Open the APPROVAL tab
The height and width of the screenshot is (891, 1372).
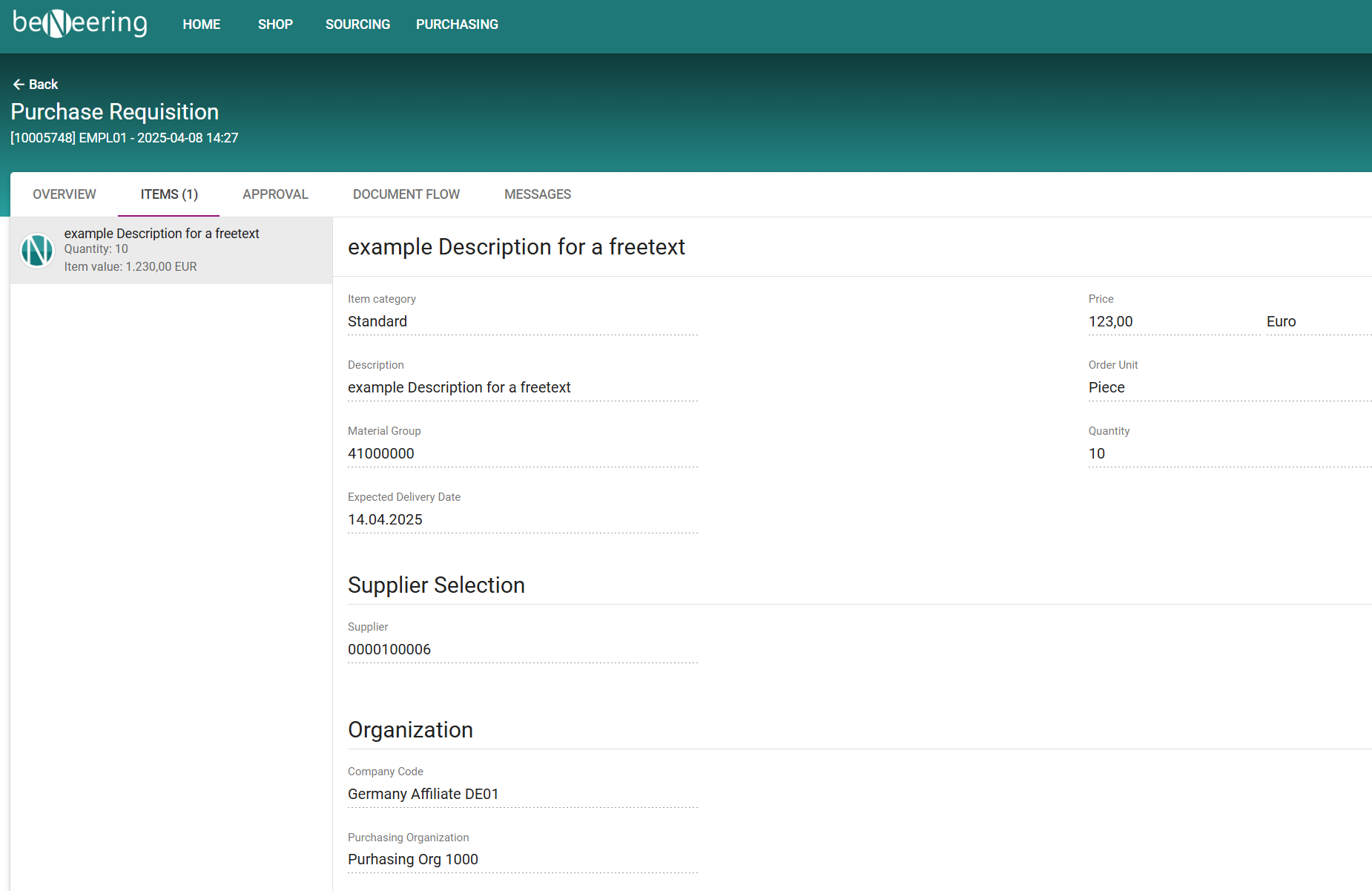click(275, 194)
